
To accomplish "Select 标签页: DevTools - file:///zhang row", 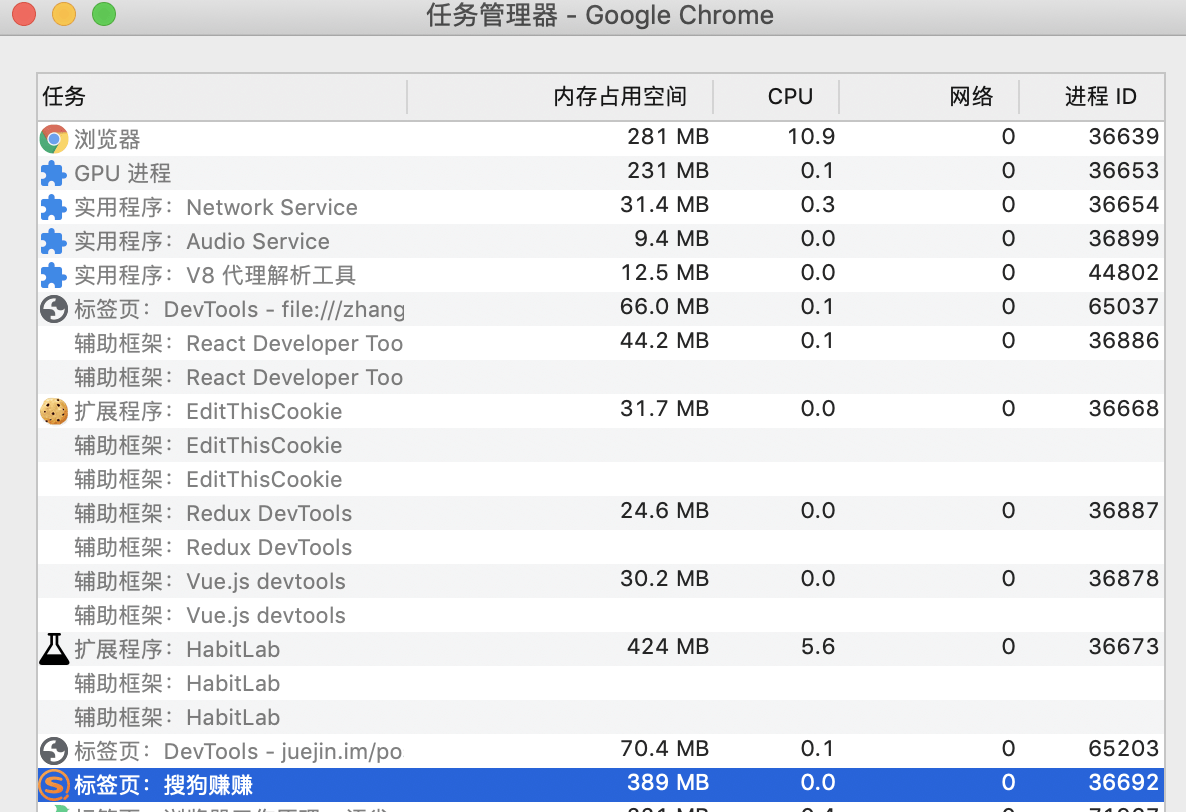I will pyautogui.click(x=601, y=309).
